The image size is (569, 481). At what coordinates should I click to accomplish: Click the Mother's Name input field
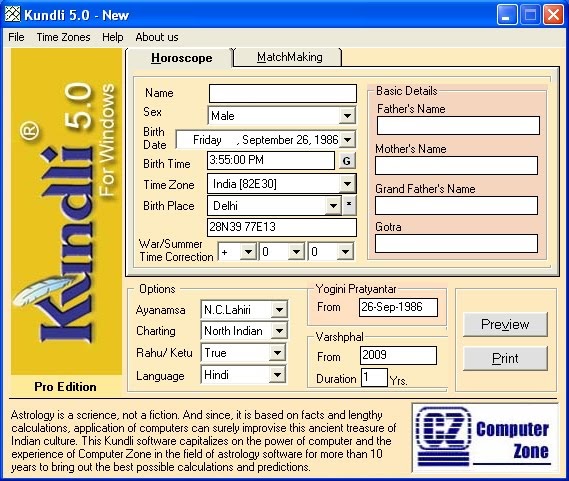pyautogui.click(x=457, y=166)
